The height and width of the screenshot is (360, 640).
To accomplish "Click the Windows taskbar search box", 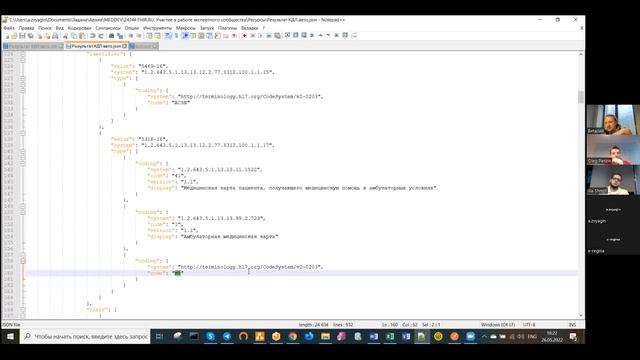I will (85, 337).
